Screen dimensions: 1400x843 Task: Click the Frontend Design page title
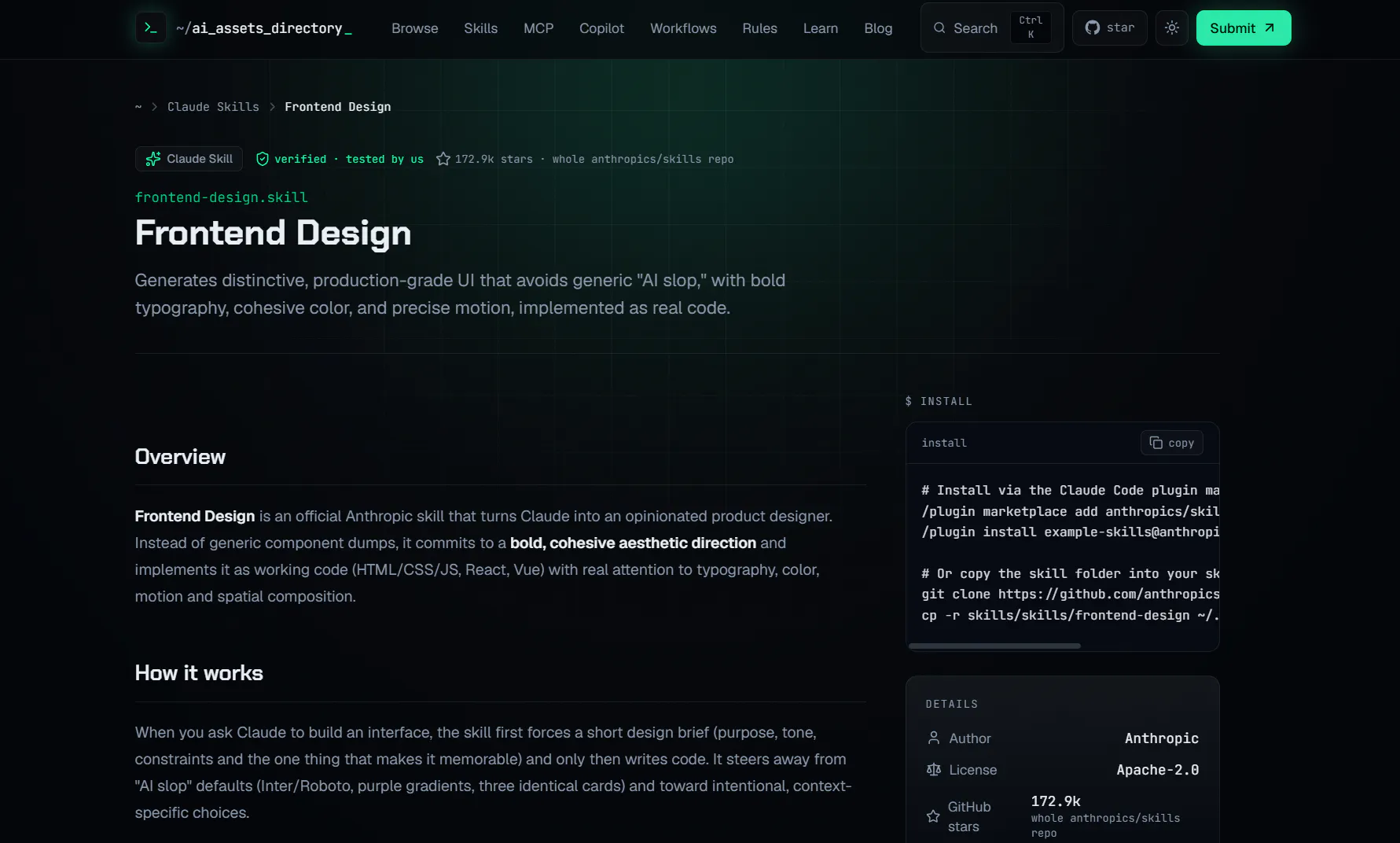[x=273, y=233]
